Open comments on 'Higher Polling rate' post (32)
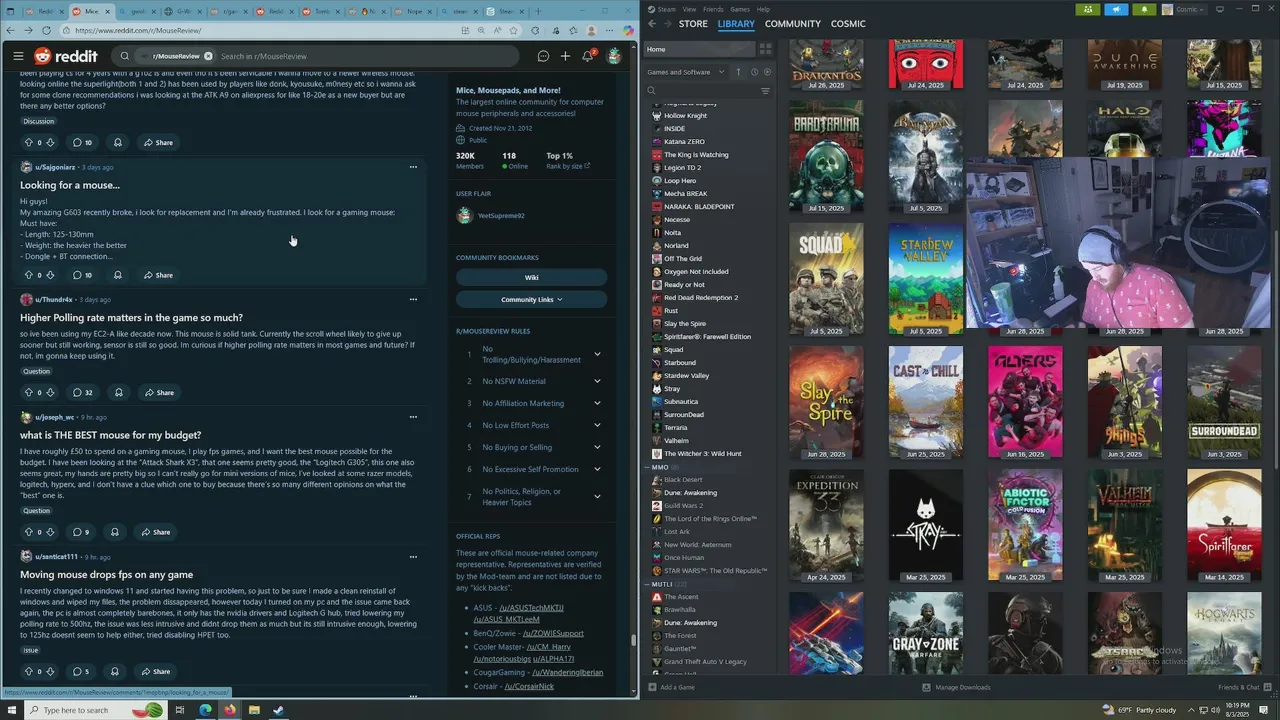Screen dimensions: 1280x720 [x=83, y=392]
